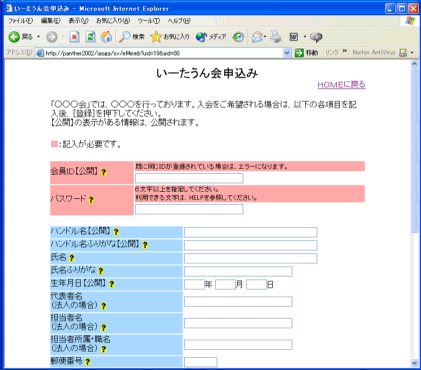Click the Go (移動) button
Screen dimensions: 421x370
click(x=306, y=53)
